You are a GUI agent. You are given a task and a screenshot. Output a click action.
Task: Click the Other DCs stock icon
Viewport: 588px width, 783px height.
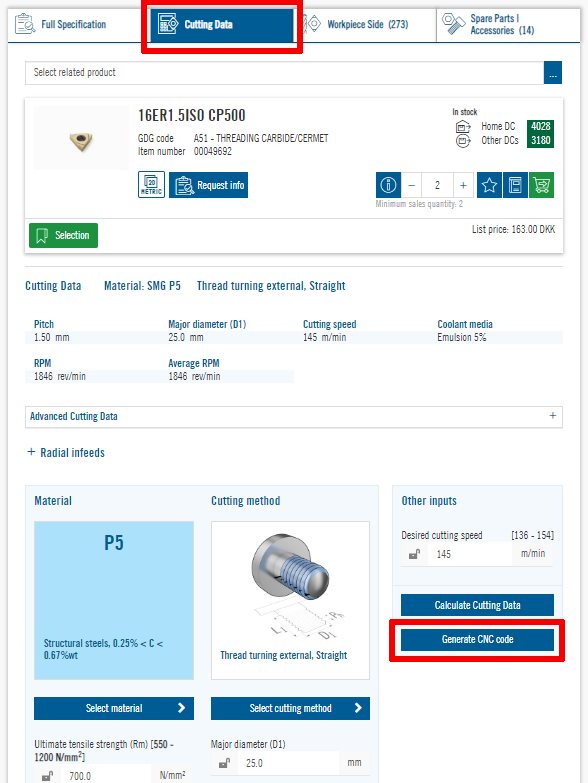pos(463,141)
